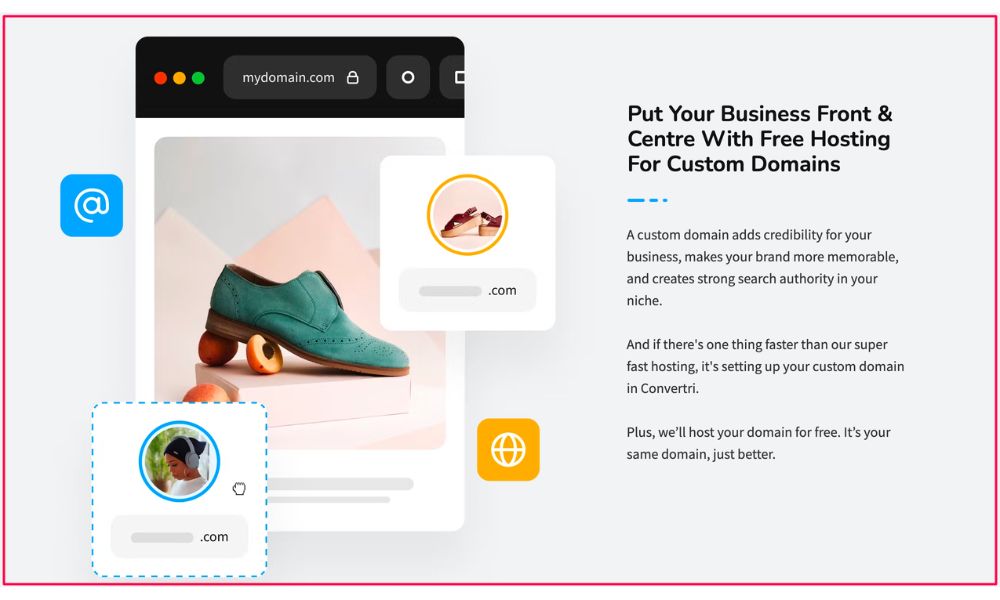The height and width of the screenshot is (600, 1000).
Task: Click the padlock icon in address bar
Action: click(x=353, y=77)
